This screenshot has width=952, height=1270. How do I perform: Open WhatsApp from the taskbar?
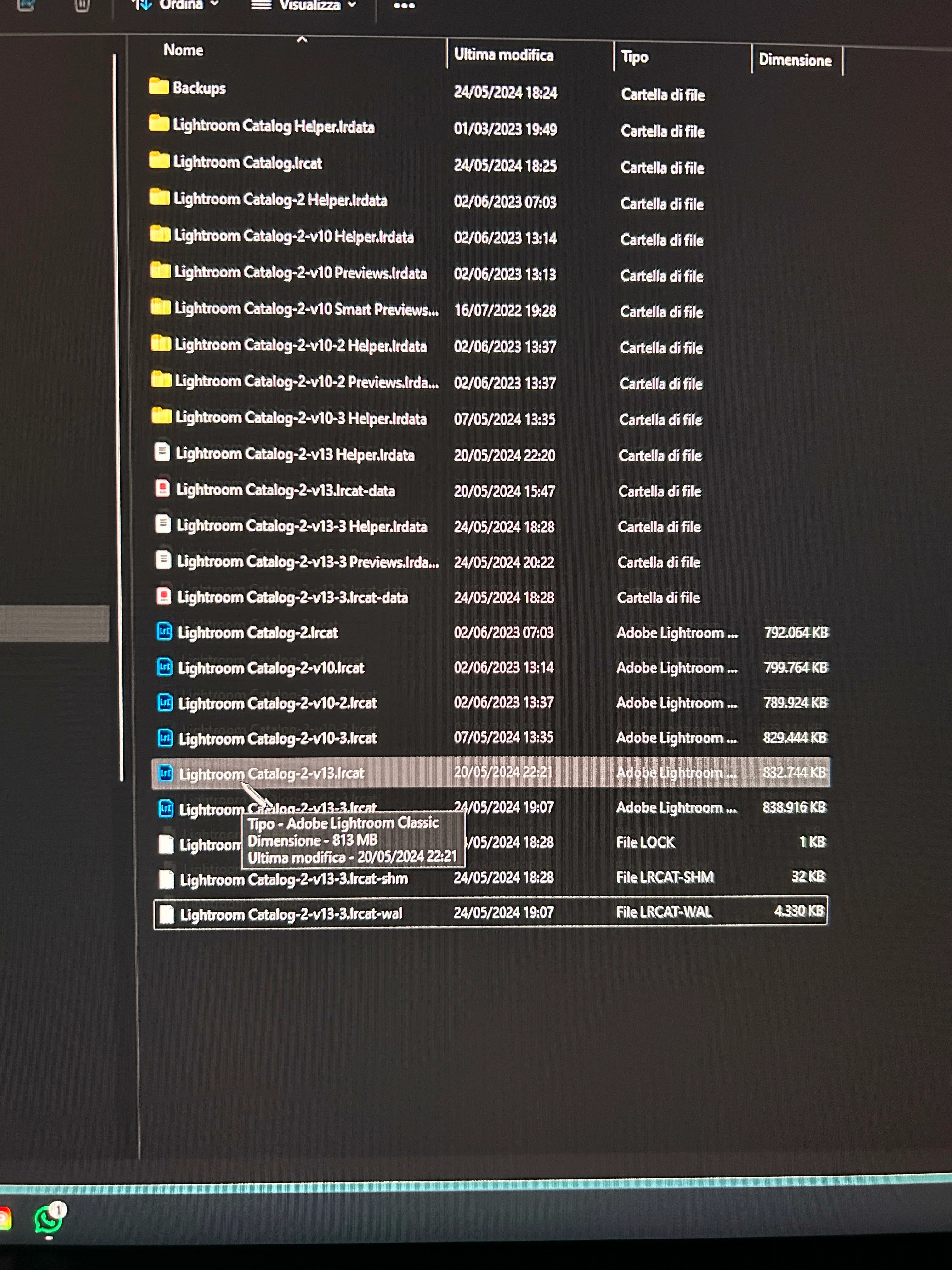[49, 1220]
